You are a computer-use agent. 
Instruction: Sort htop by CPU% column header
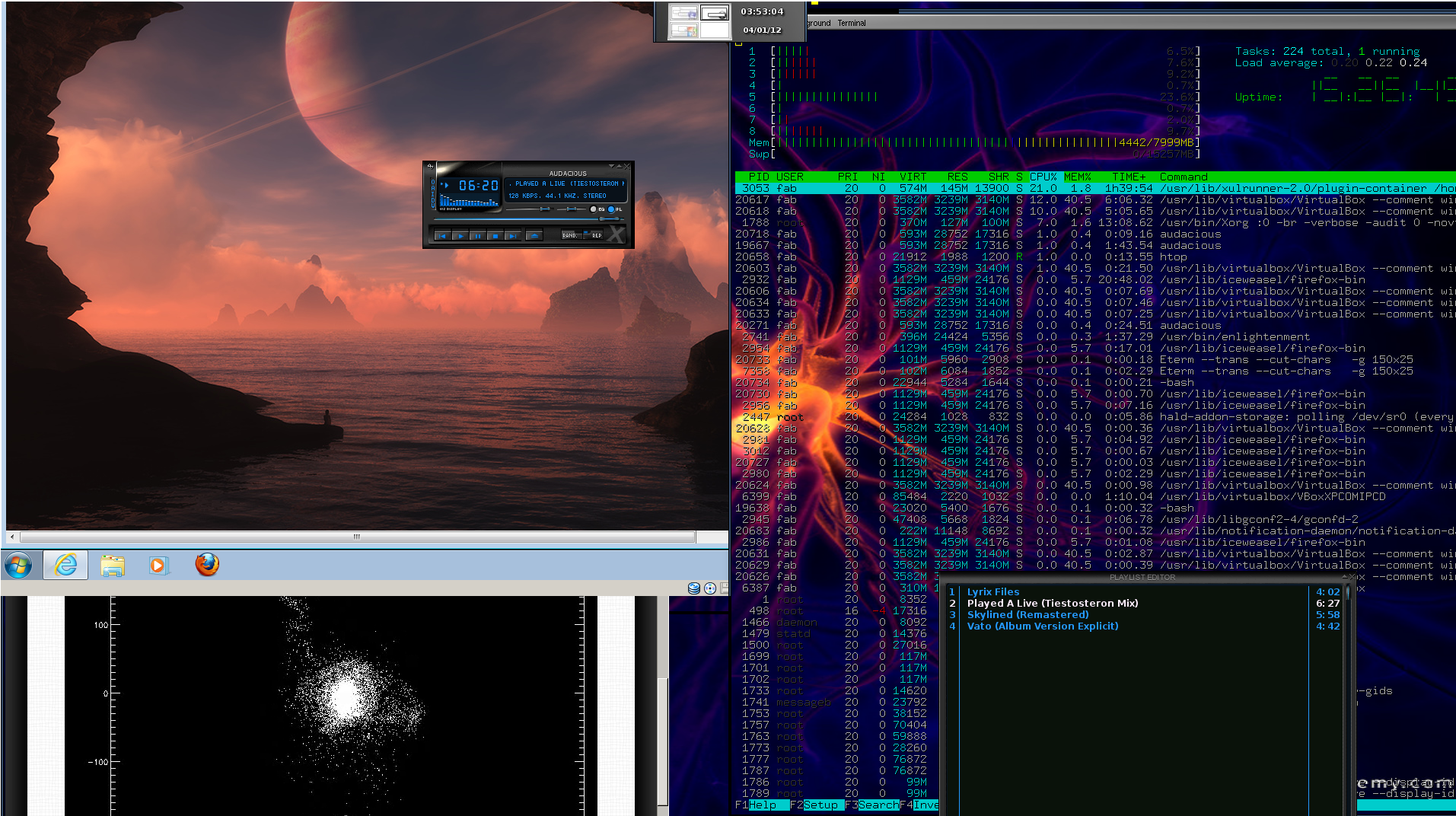click(x=1043, y=177)
